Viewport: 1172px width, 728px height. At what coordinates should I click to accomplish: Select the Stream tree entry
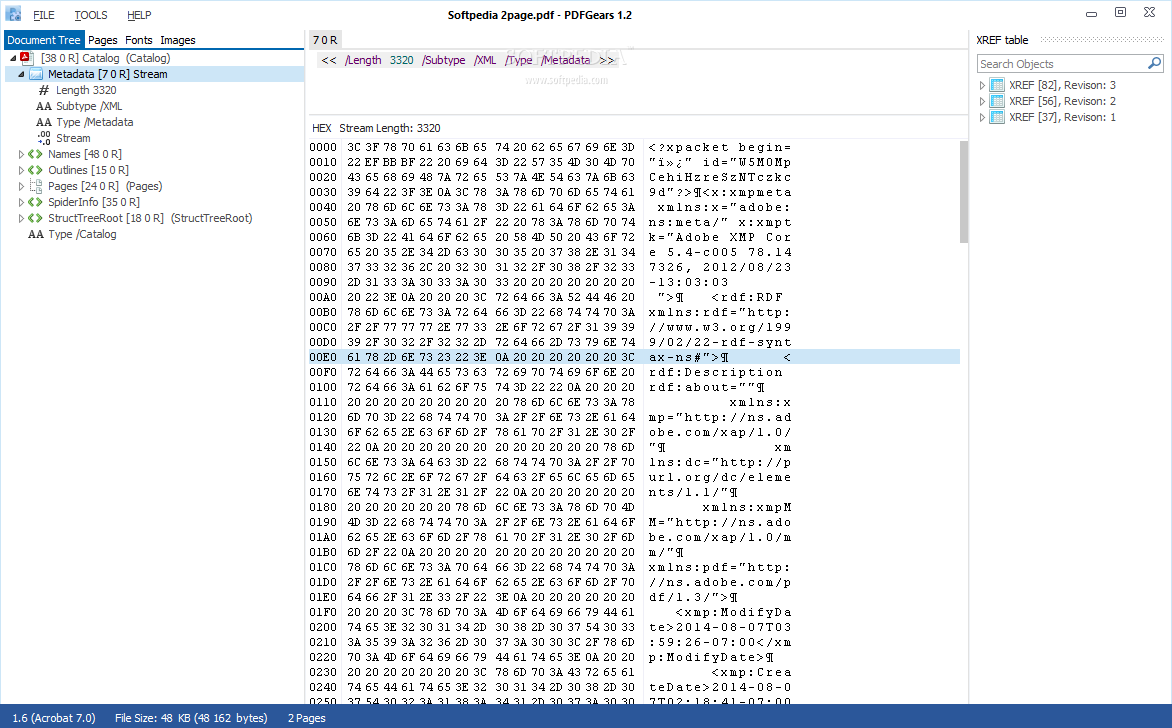(x=73, y=138)
